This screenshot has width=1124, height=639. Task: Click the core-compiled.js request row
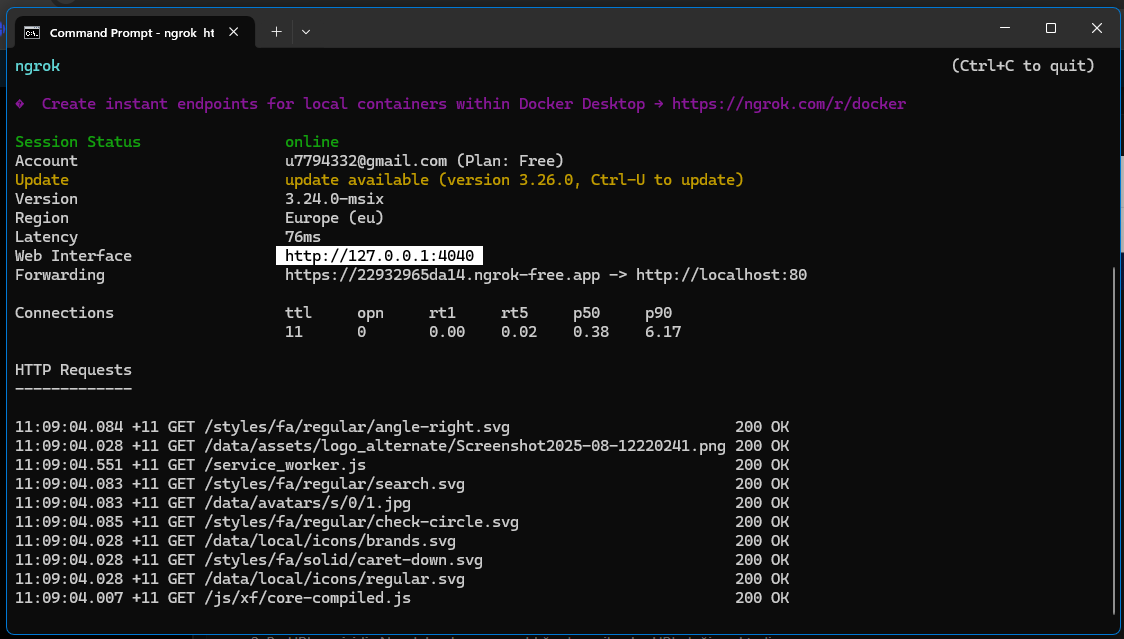[x=401, y=598]
